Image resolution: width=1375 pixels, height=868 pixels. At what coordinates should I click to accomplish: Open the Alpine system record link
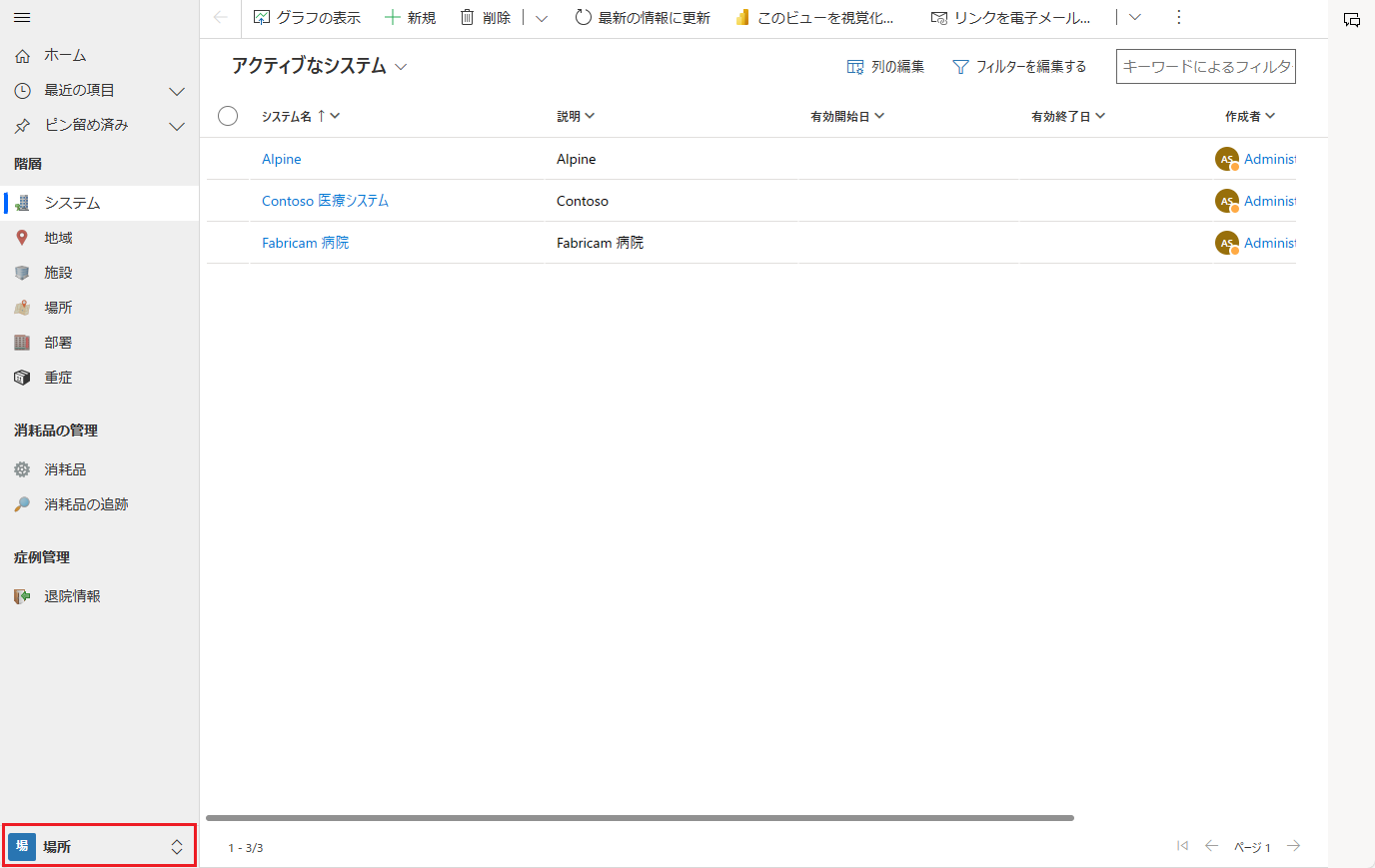pos(282,160)
